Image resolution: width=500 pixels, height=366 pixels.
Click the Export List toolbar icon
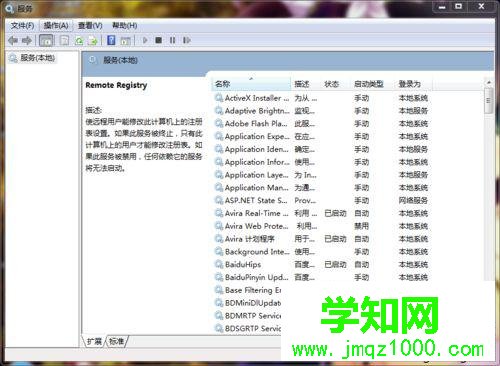point(92,41)
